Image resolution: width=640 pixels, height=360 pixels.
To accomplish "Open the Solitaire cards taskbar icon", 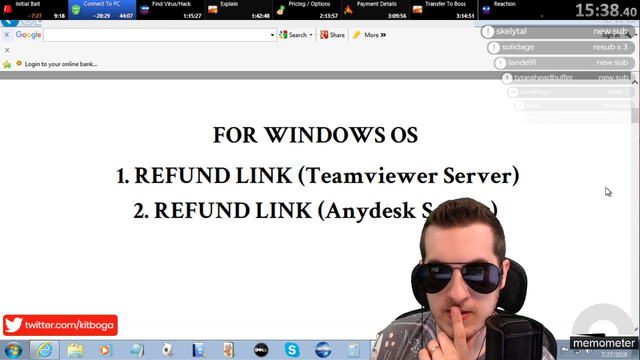I will tap(167, 350).
